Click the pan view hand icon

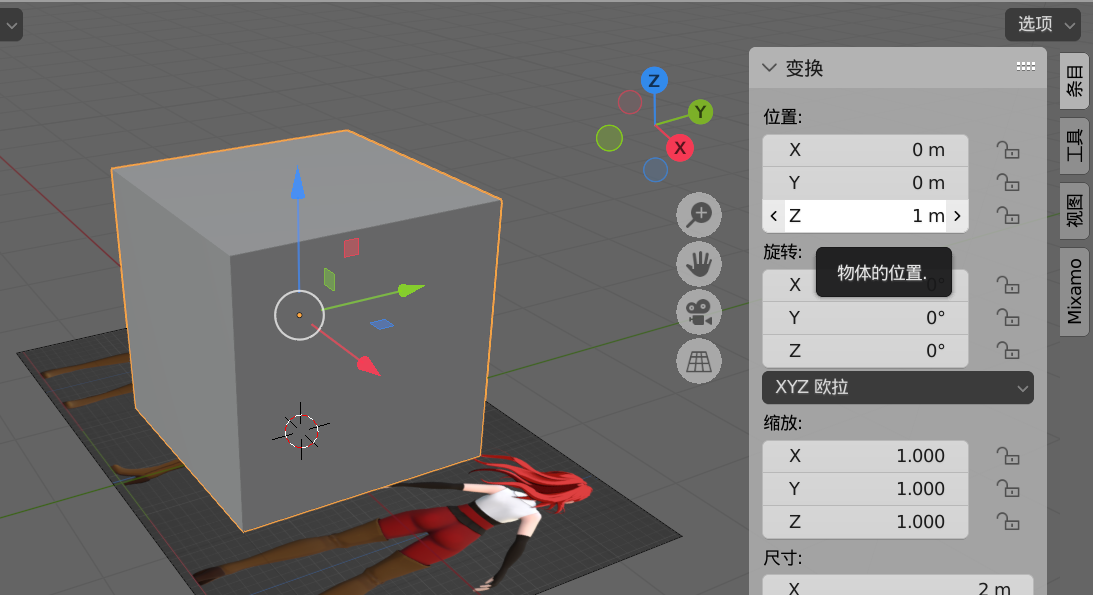coord(699,263)
